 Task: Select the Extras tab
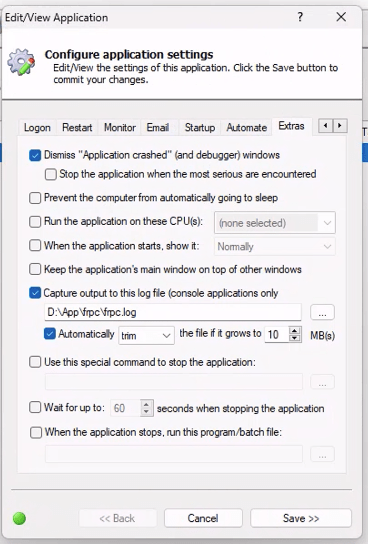[x=291, y=126]
